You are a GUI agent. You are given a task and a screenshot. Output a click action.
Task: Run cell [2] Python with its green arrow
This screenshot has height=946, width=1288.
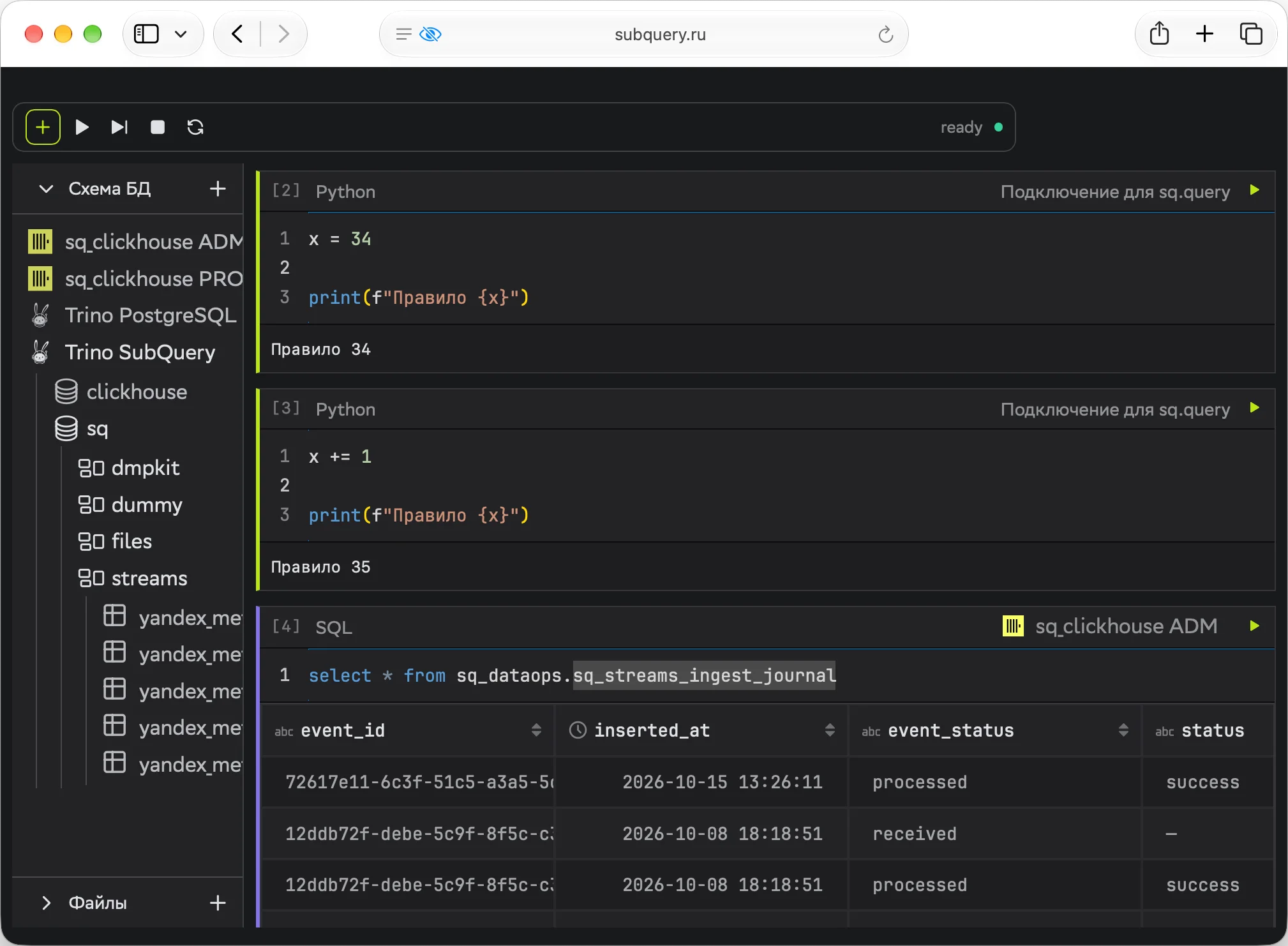[x=1254, y=190]
